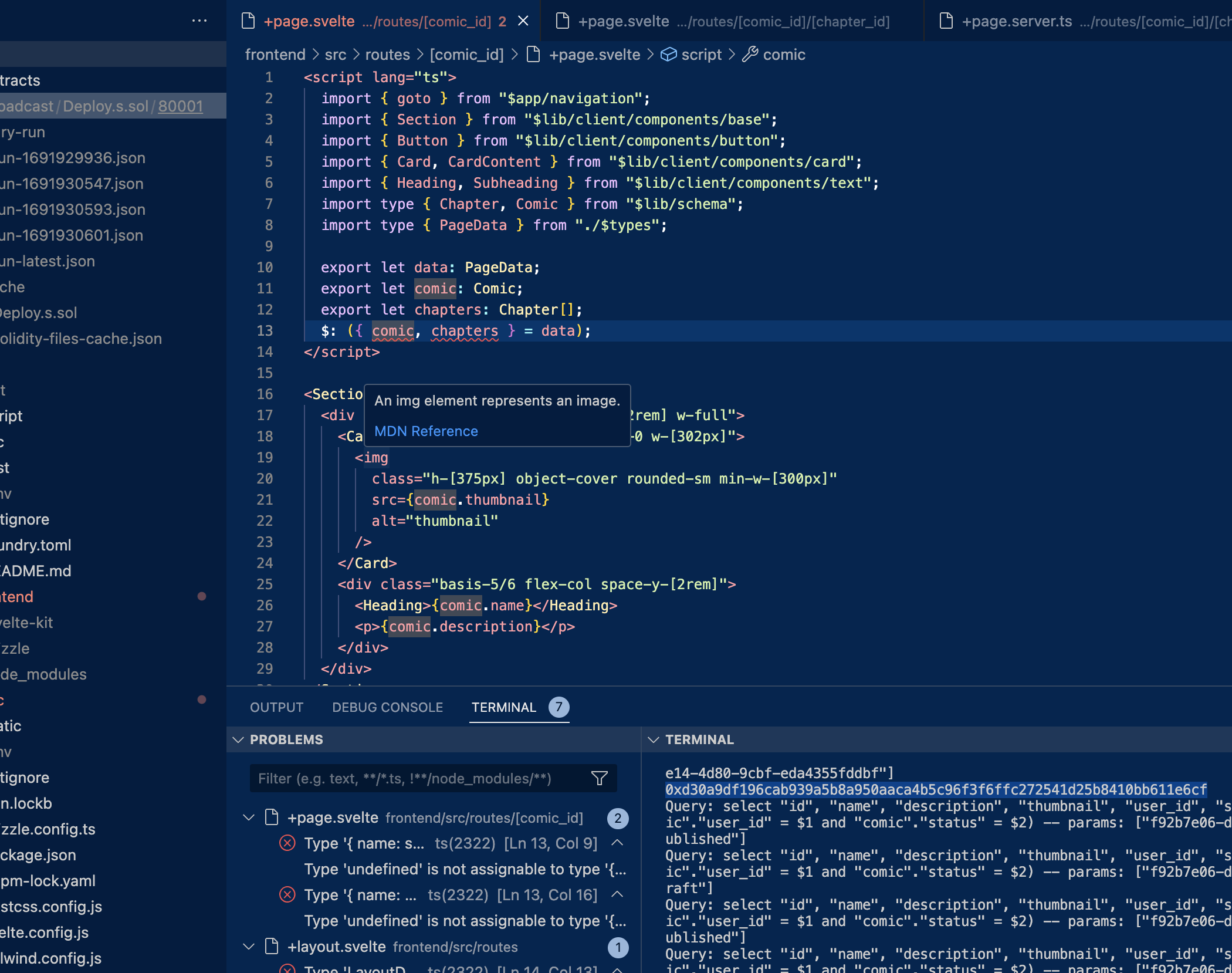Click the file icon in breadcrumb before +page.svelte

pyautogui.click(x=533, y=55)
